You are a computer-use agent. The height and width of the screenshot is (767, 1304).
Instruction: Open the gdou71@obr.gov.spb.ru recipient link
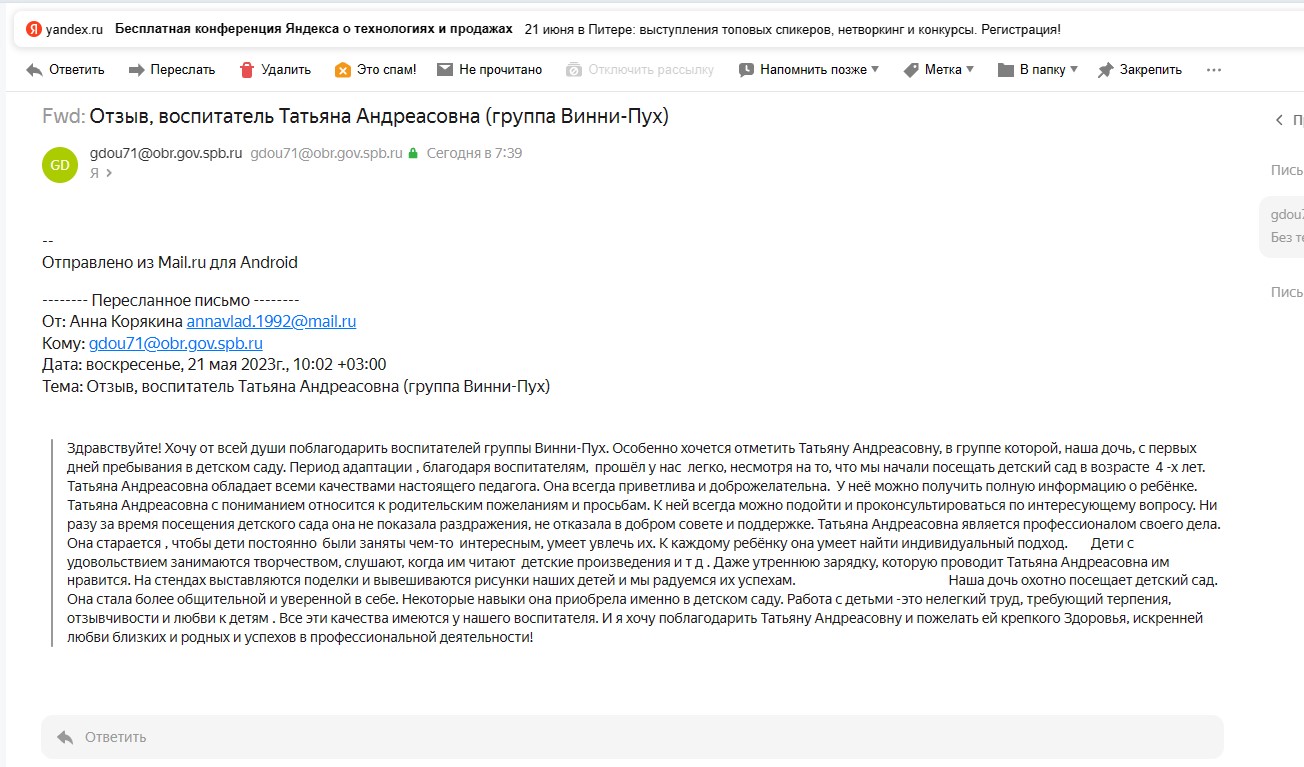tap(175, 343)
